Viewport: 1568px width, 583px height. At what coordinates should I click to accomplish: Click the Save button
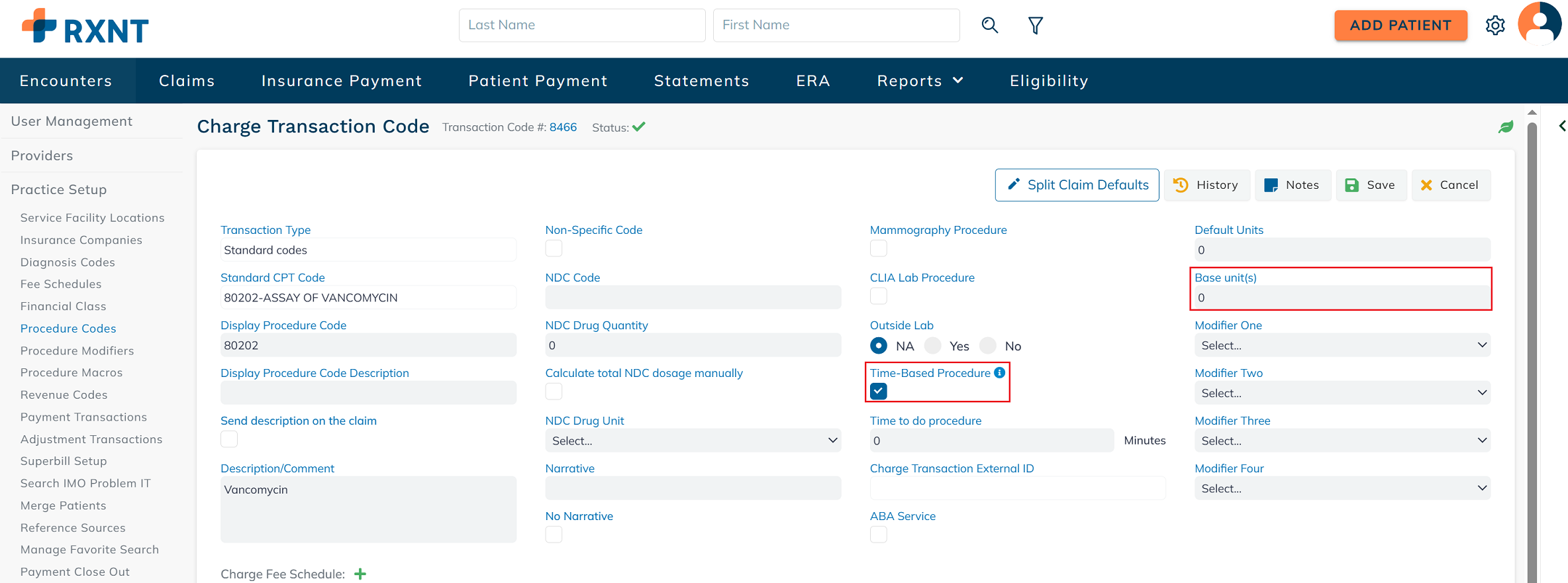coord(1371,185)
